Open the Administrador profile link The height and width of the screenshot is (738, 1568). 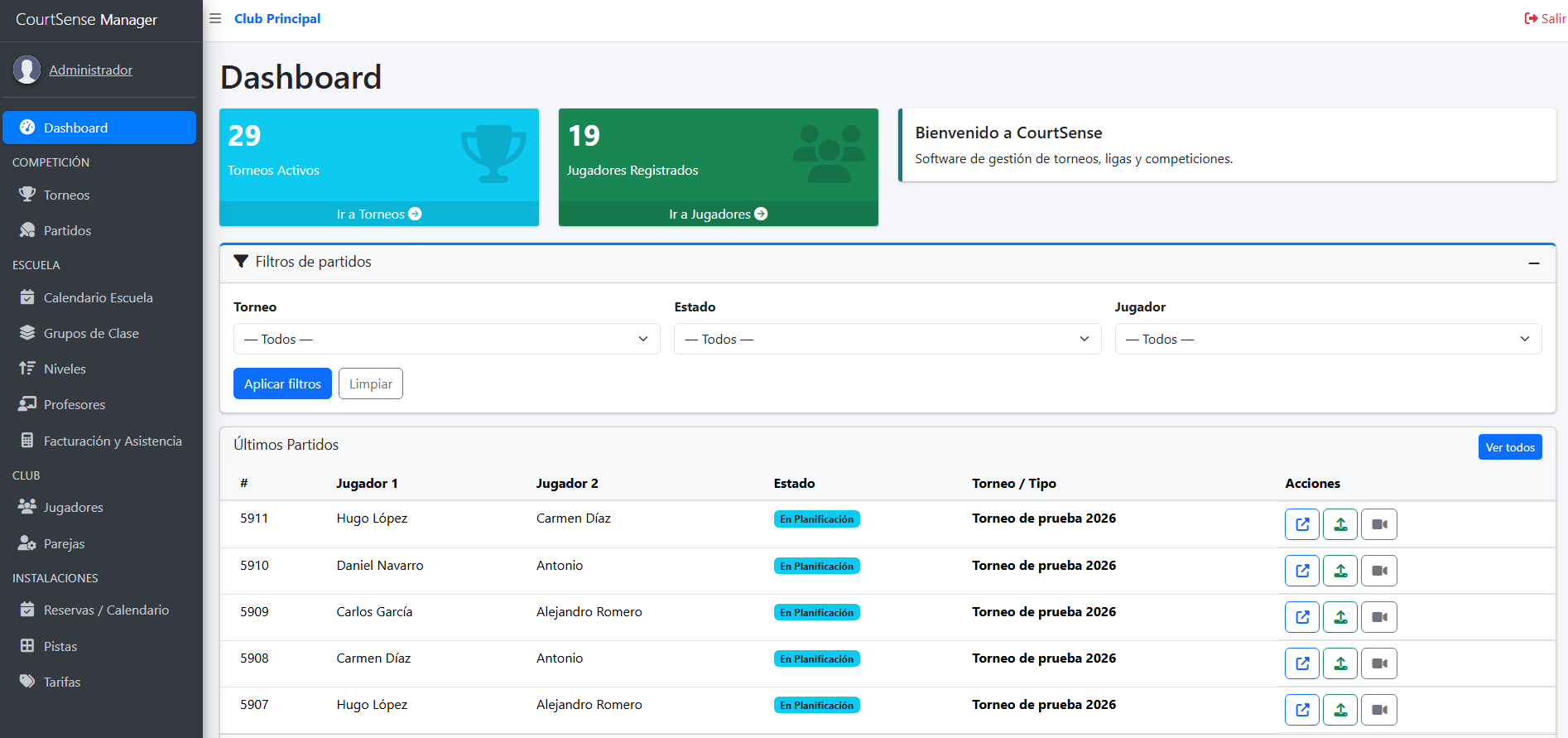(x=90, y=70)
